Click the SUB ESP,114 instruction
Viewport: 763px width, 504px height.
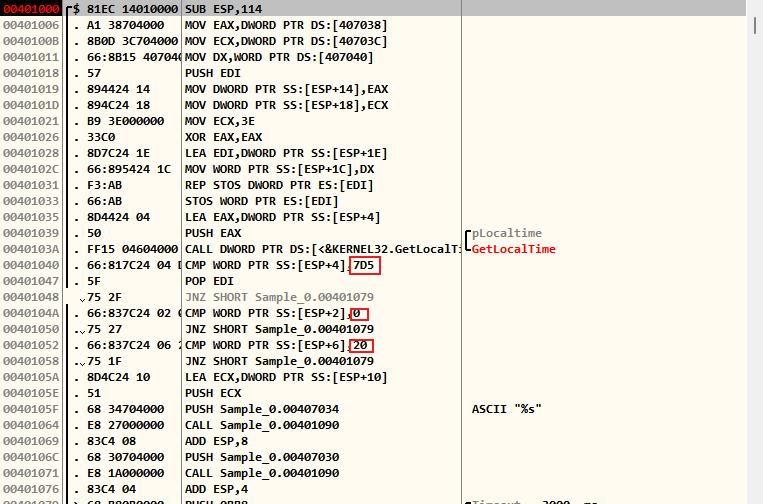[x=223, y=9]
